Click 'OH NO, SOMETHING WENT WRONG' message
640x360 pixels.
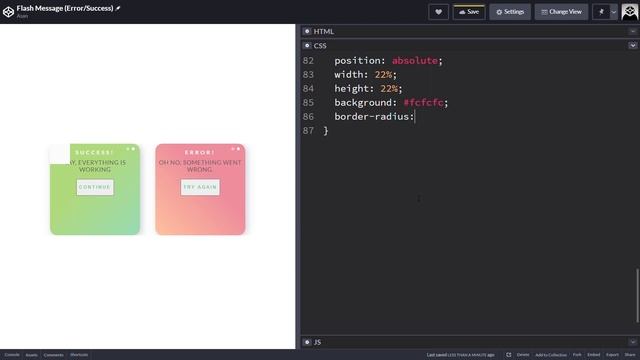pyautogui.click(x=200, y=166)
